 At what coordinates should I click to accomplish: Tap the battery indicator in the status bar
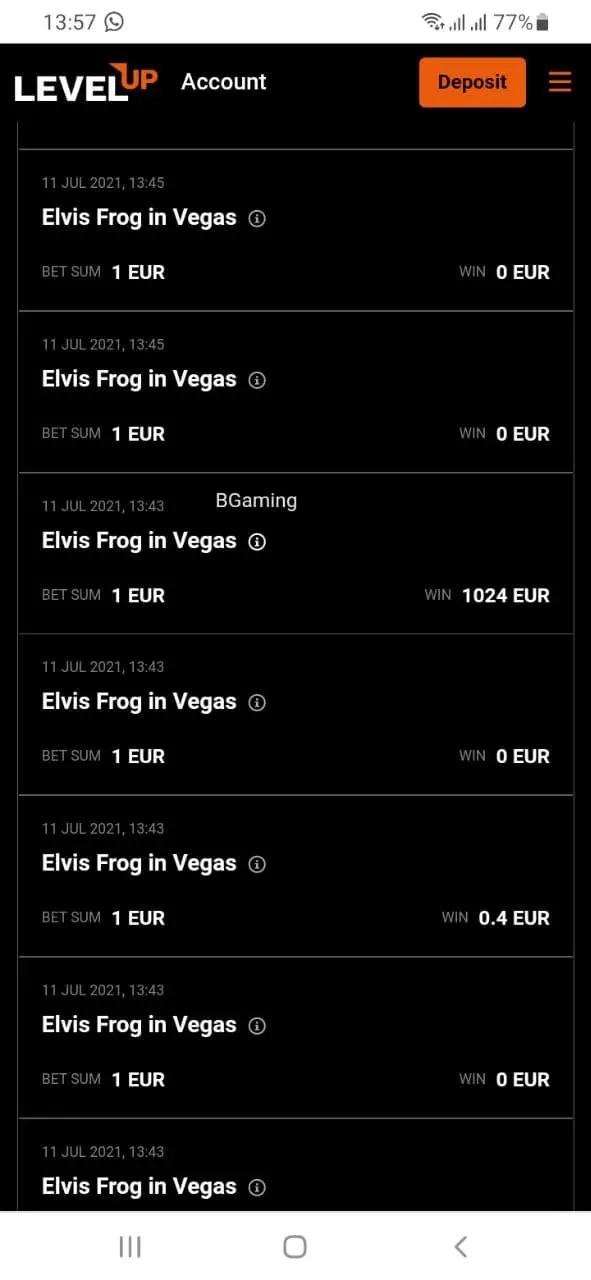543,21
